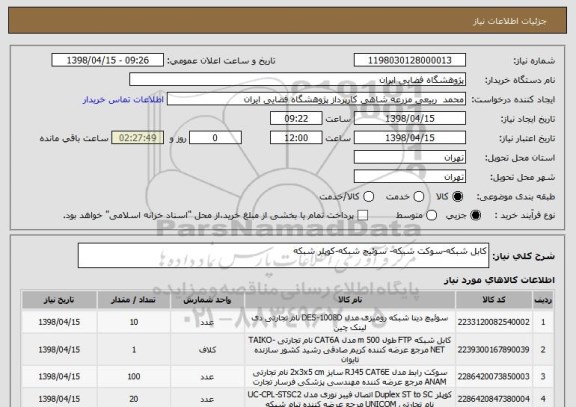576x407 pixels.
Task: Click the UC-CPL-STSC2 coupler item name
Action: click(x=350, y=399)
